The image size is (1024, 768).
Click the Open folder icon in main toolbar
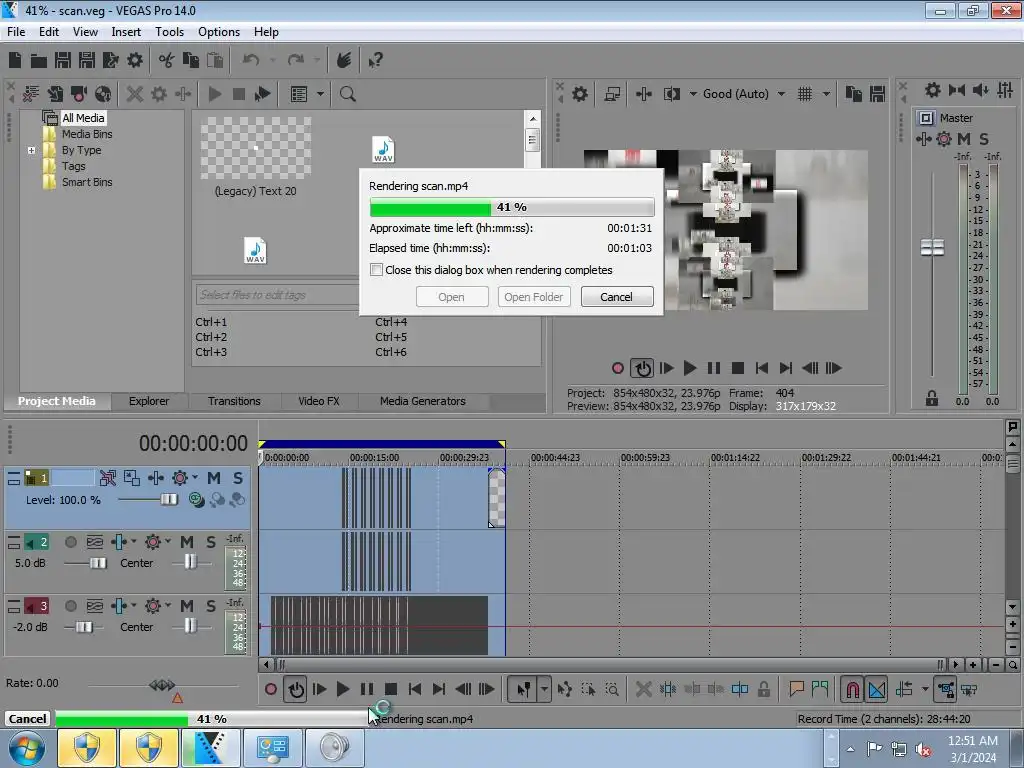(39, 61)
